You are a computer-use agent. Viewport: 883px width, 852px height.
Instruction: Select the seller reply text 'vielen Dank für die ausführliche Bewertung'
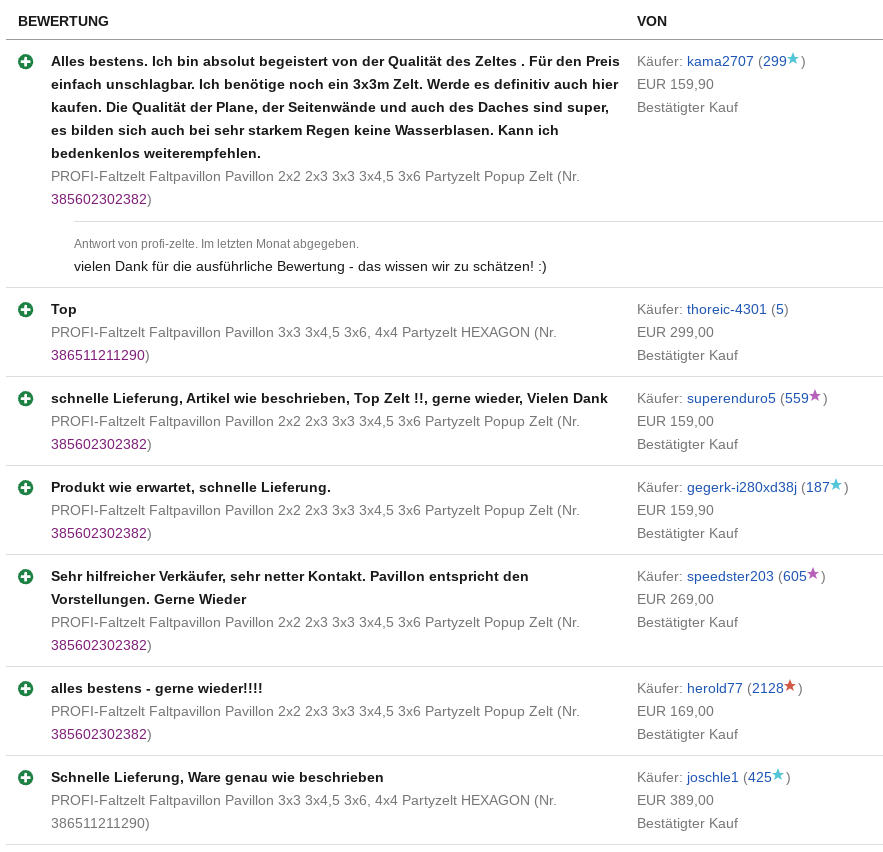click(209, 266)
